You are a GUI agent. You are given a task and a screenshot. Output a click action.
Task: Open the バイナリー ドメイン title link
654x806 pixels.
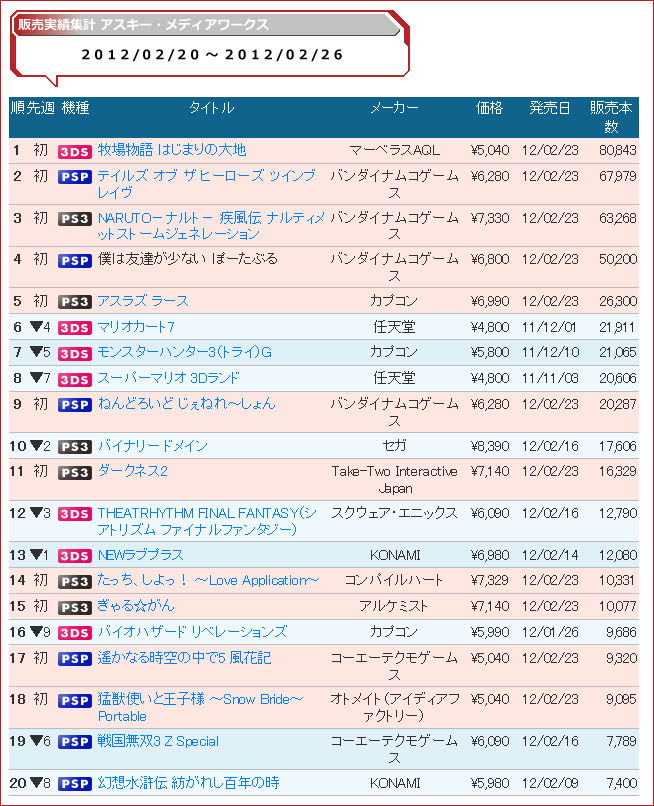pos(153,446)
